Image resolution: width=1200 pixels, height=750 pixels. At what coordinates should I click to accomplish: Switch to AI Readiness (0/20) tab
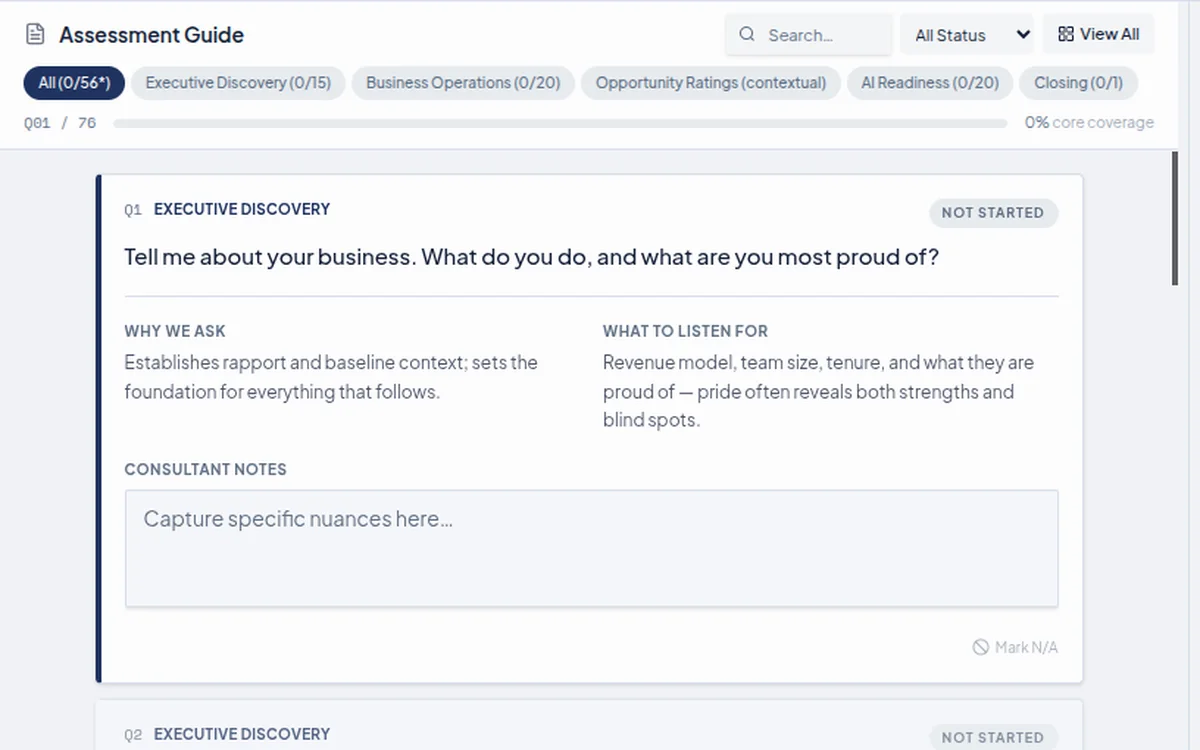(x=930, y=83)
